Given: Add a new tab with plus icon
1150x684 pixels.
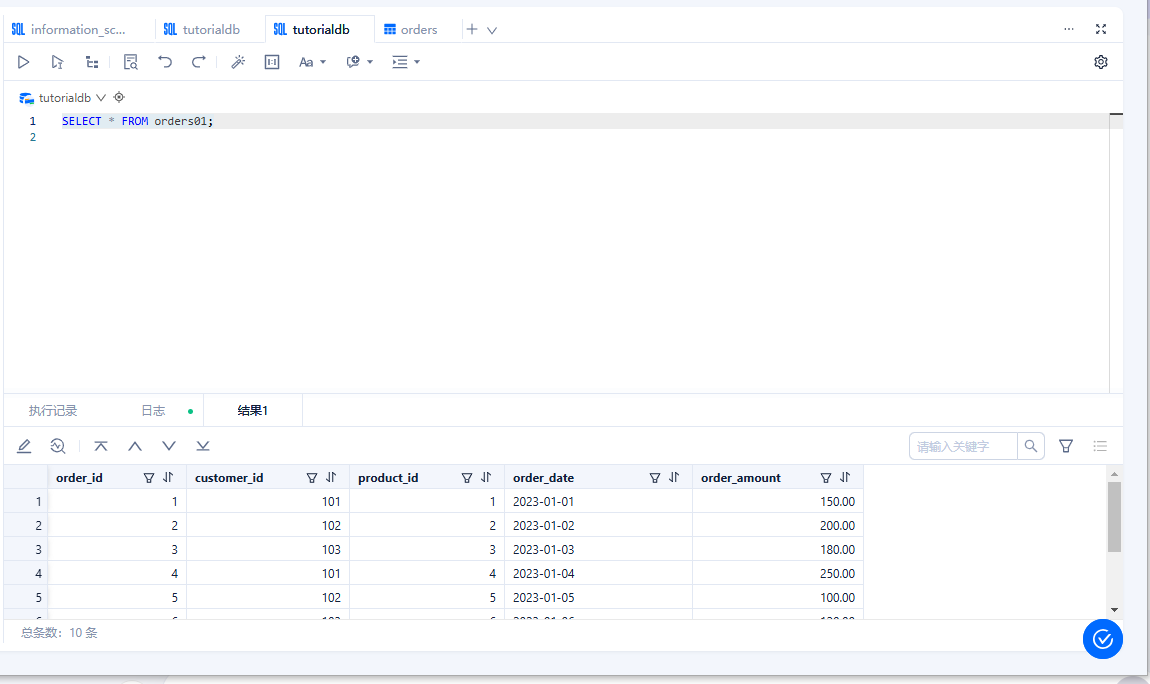Looking at the screenshot, I should point(472,29).
